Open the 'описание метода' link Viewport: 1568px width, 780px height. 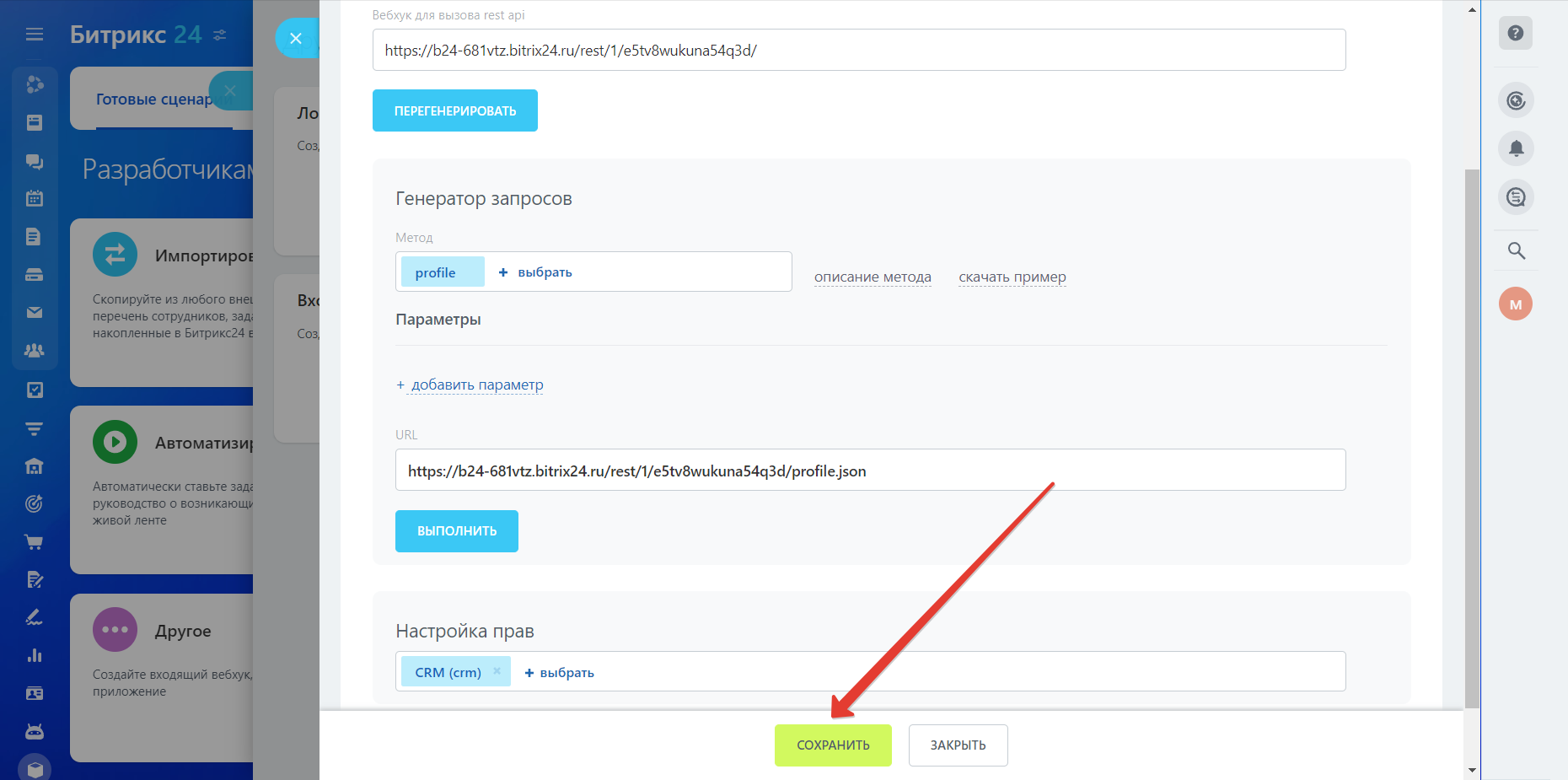[873, 277]
